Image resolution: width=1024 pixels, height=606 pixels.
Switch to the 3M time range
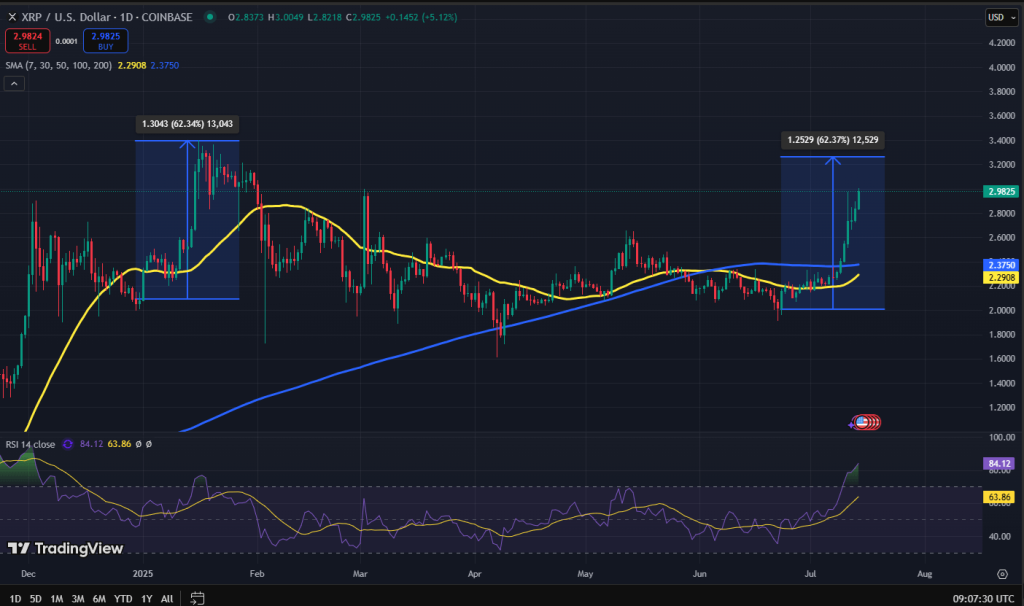click(x=78, y=598)
